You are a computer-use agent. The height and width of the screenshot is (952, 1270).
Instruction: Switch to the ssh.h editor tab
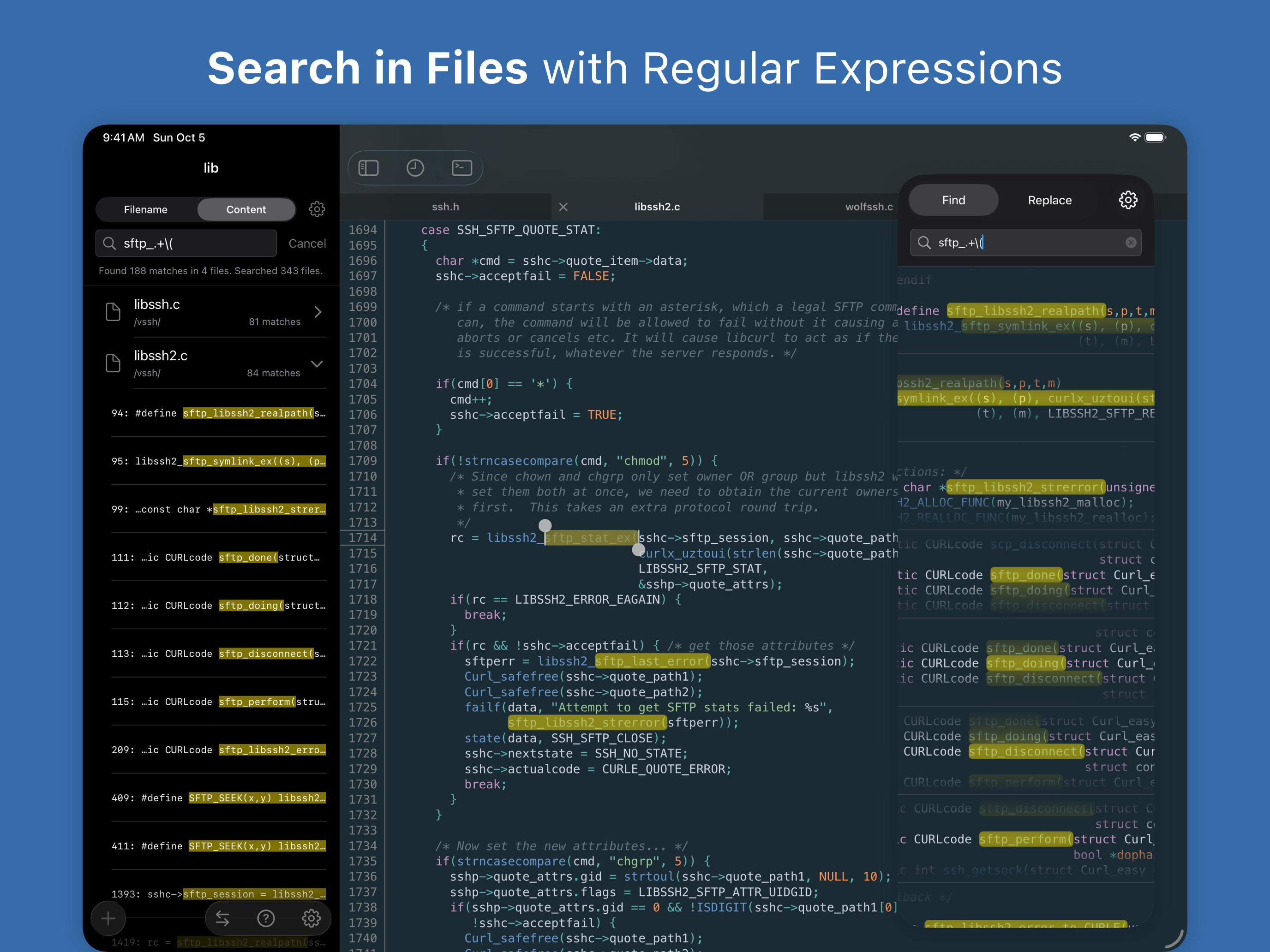tap(445, 207)
